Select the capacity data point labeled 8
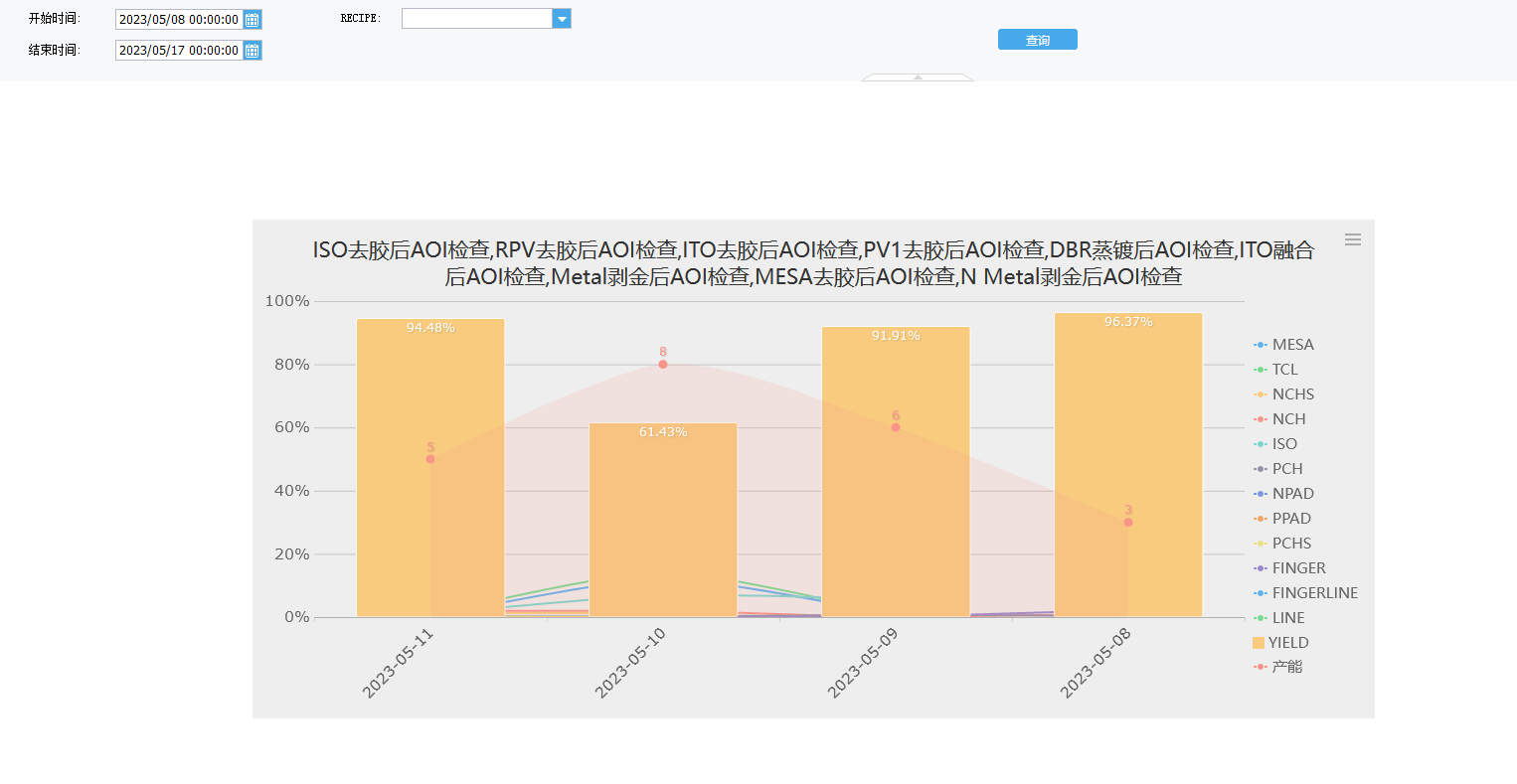The height and width of the screenshot is (784, 1517). click(x=663, y=365)
